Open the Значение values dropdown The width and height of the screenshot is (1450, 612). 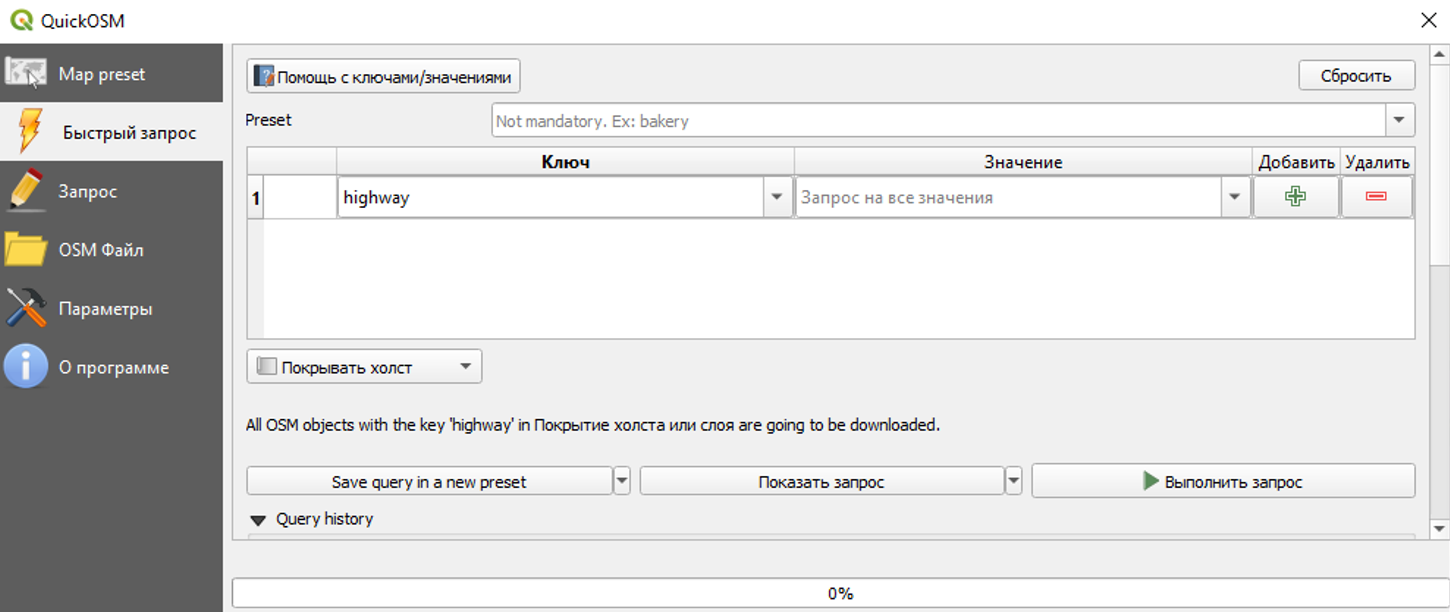[1235, 198]
